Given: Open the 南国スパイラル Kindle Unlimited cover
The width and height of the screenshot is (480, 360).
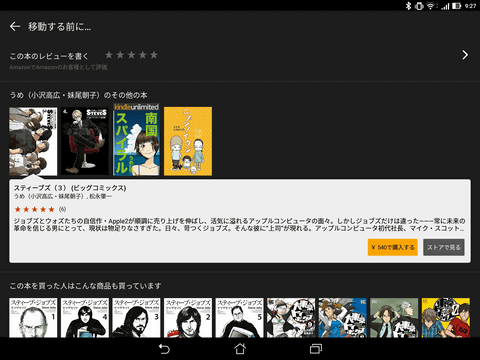Looking at the screenshot, I should tap(136, 140).
